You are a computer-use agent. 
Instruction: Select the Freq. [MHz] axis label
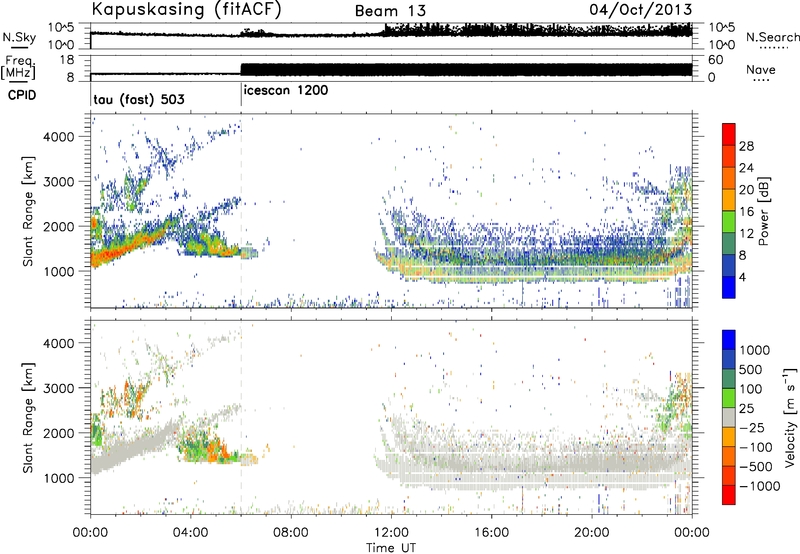pos(19,67)
